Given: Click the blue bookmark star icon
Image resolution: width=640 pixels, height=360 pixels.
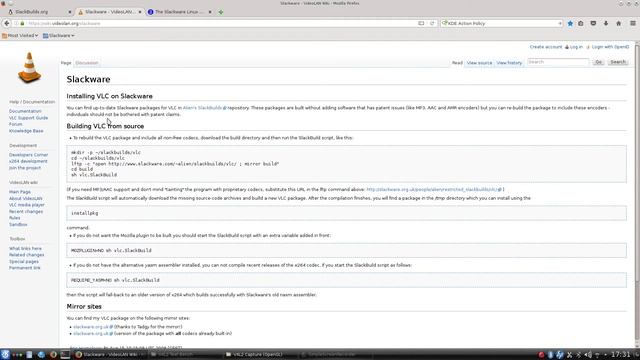Looking at the screenshot, I should (x=570, y=23).
